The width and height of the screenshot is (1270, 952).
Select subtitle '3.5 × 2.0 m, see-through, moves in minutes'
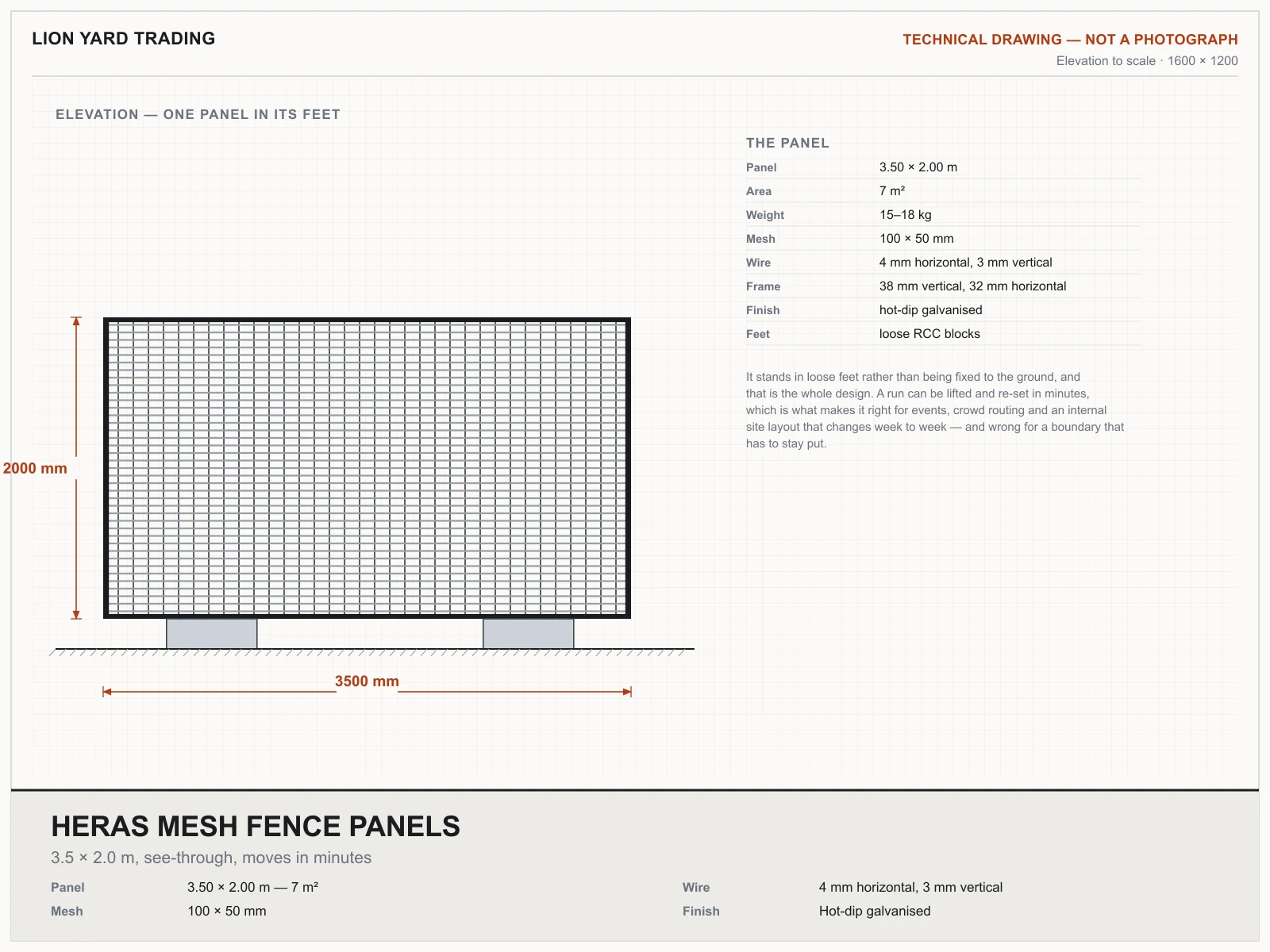click(x=211, y=858)
